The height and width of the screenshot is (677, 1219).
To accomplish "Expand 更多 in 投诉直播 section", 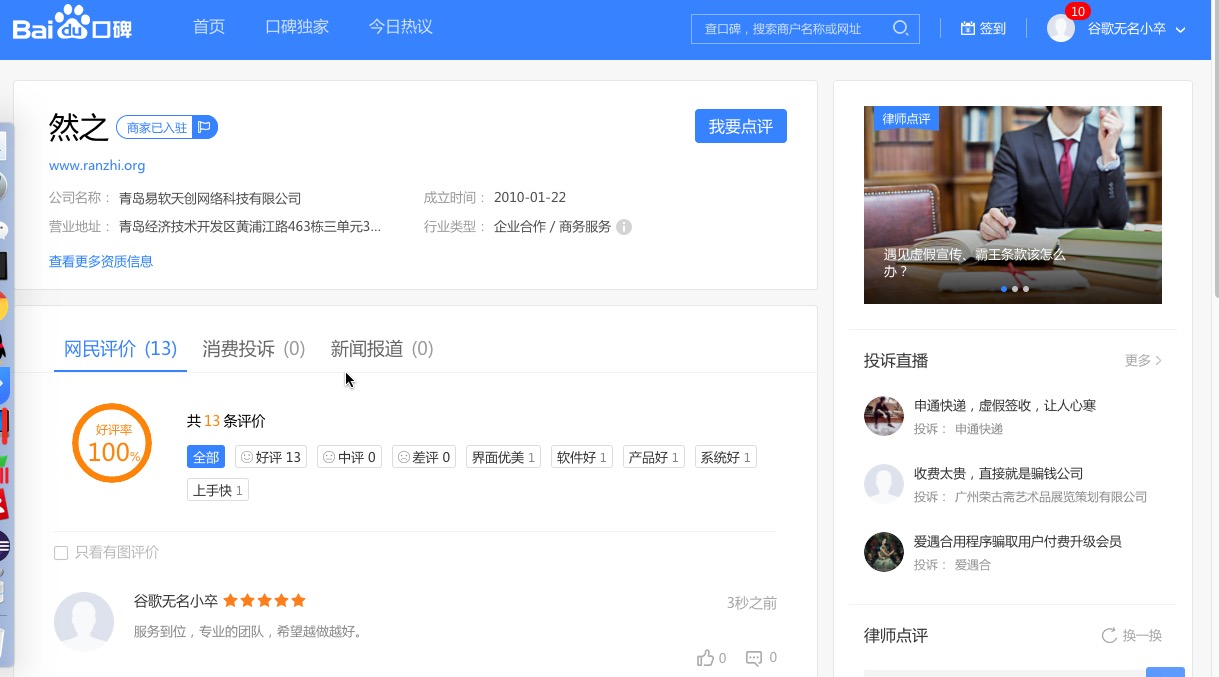I will (x=1143, y=361).
